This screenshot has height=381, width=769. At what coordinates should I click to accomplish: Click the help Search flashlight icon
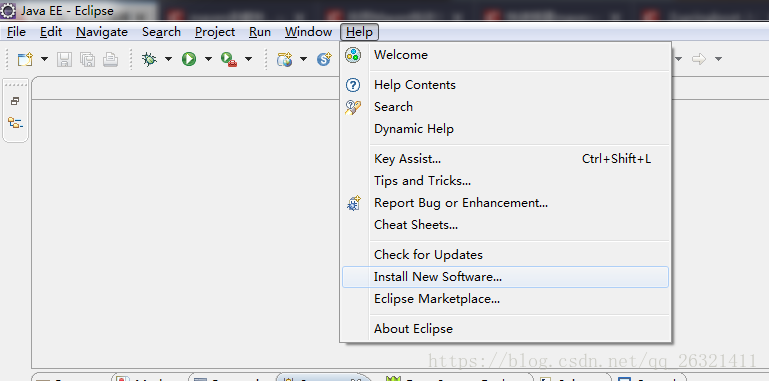click(x=353, y=107)
